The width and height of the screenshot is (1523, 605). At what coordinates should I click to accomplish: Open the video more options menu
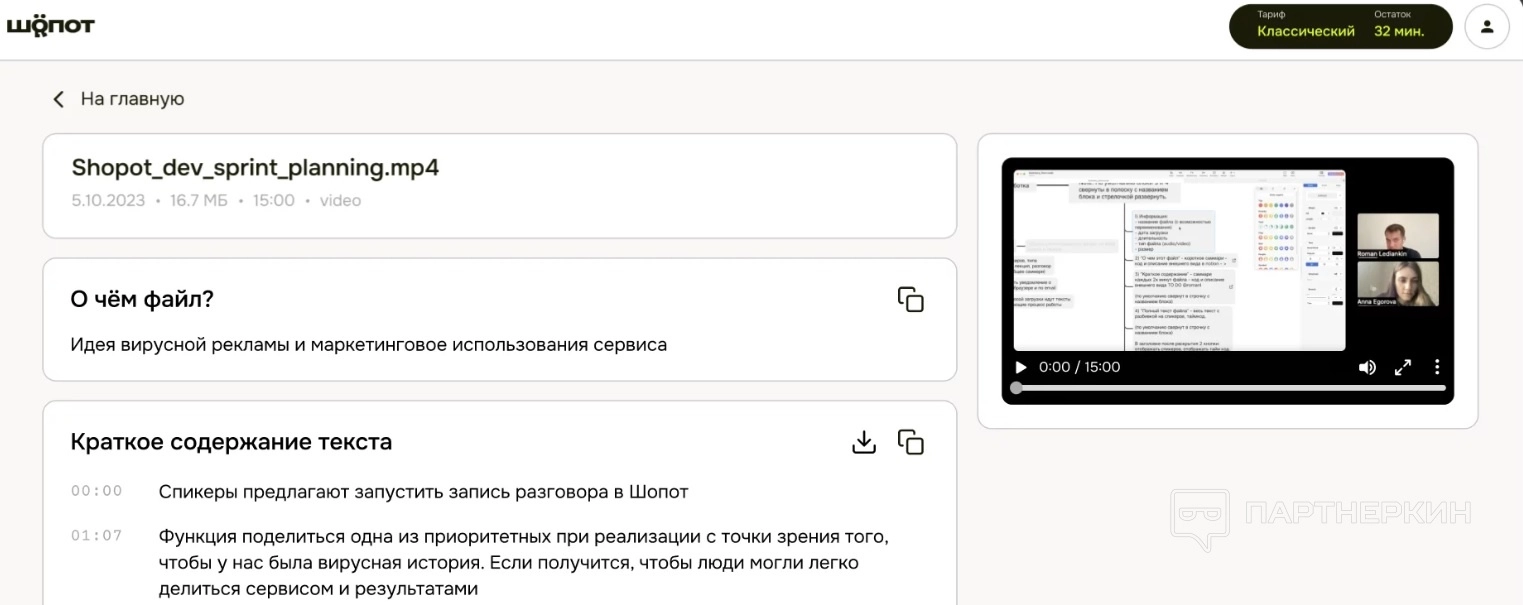coord(1437,367)
